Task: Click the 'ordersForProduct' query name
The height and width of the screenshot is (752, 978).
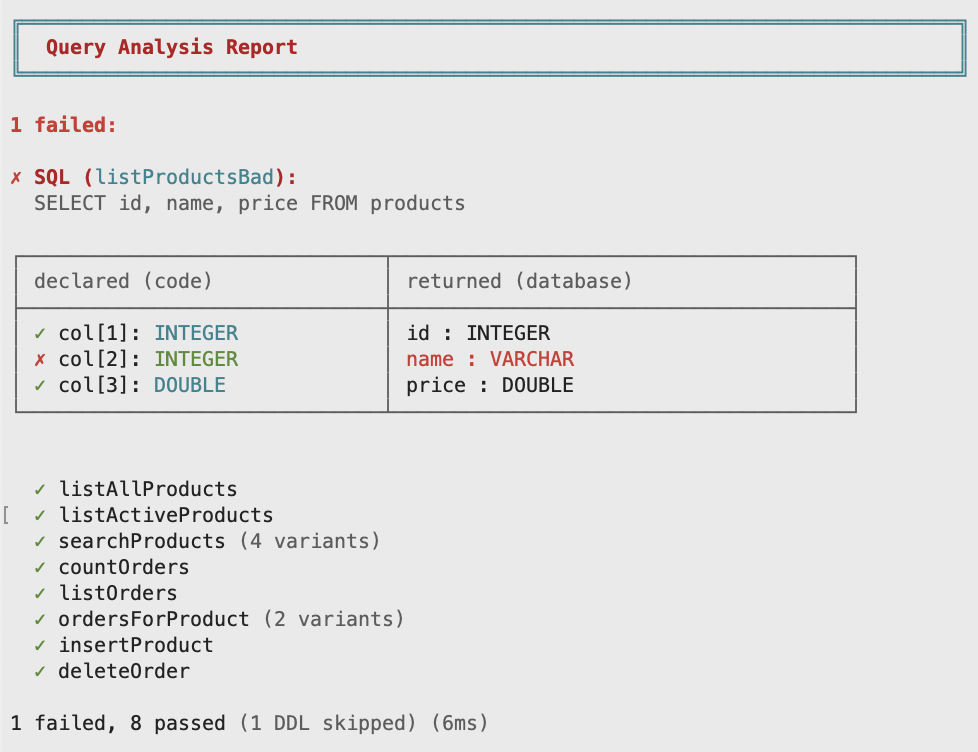Action: pyautogui.click(x=153, y=619)
